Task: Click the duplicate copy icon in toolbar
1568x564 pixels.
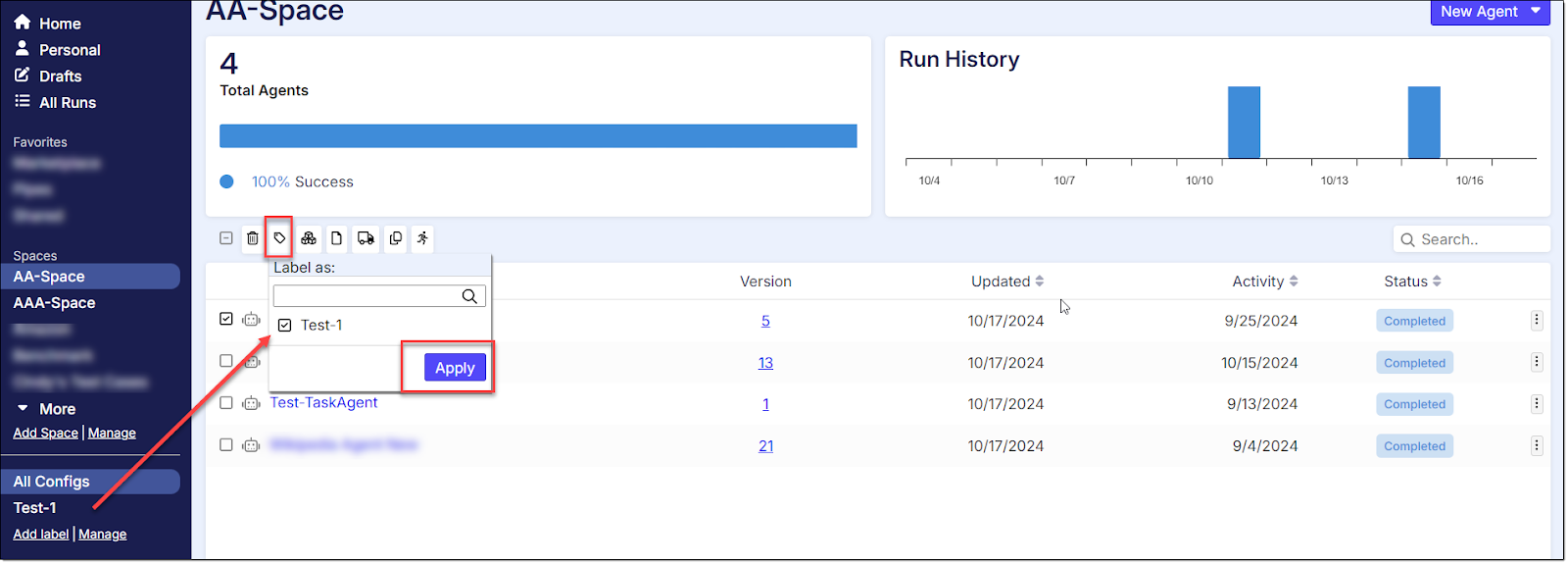Action: coord(395,238)
